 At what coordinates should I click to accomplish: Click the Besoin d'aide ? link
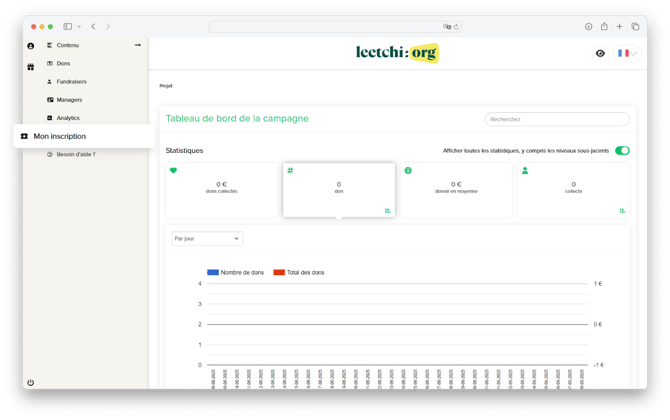coord(76,154)
